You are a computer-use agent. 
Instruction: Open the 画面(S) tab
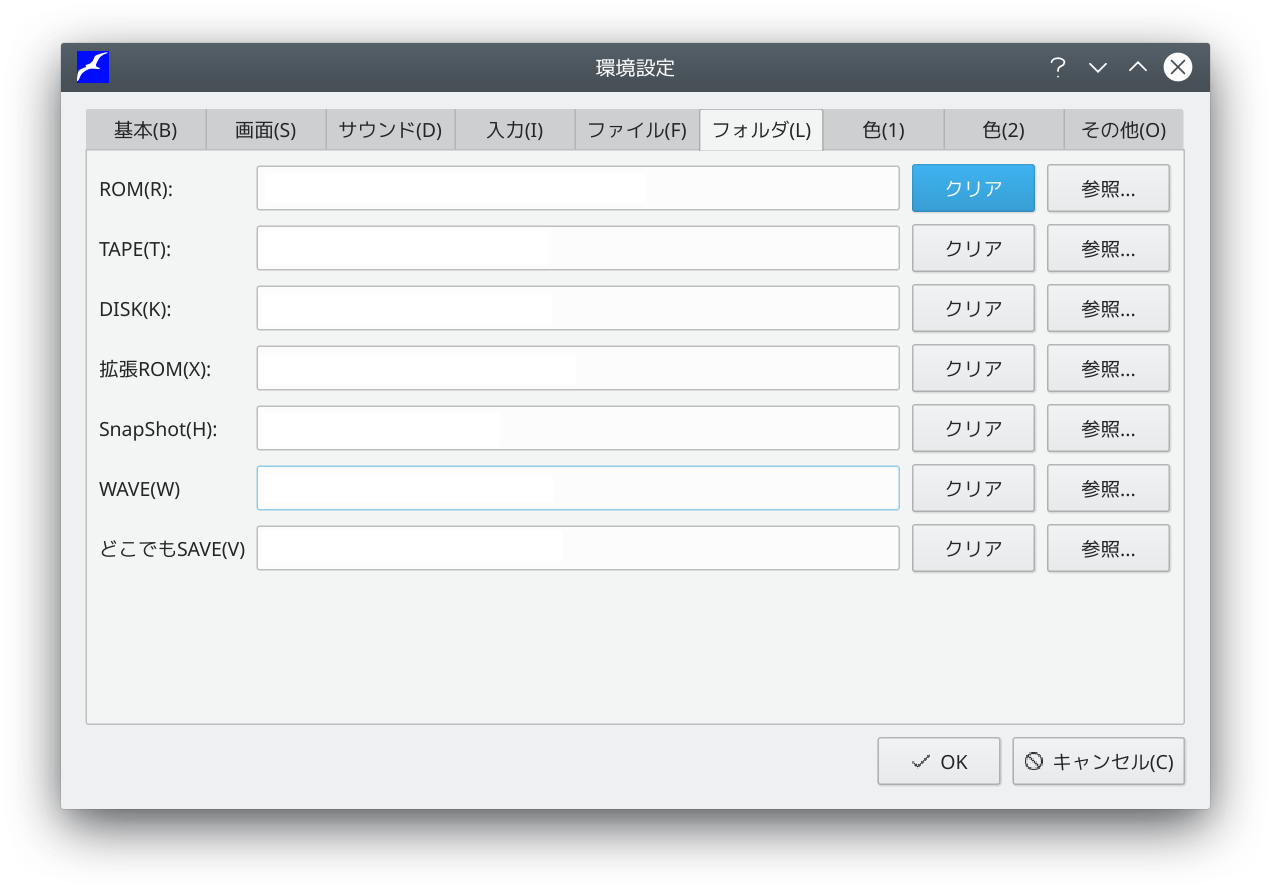266,130
